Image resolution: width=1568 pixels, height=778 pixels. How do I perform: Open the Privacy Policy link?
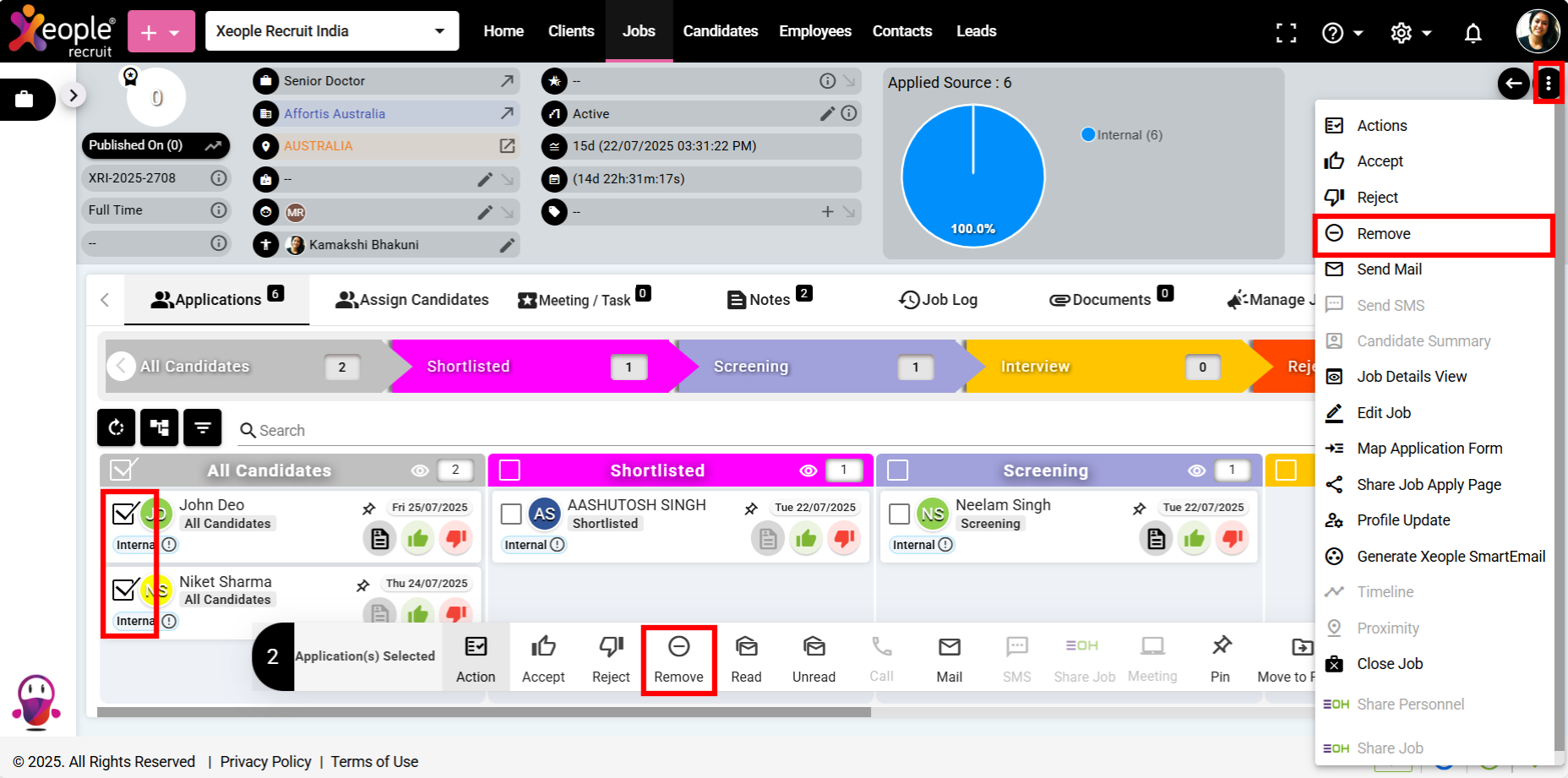(x=265, y=762)
